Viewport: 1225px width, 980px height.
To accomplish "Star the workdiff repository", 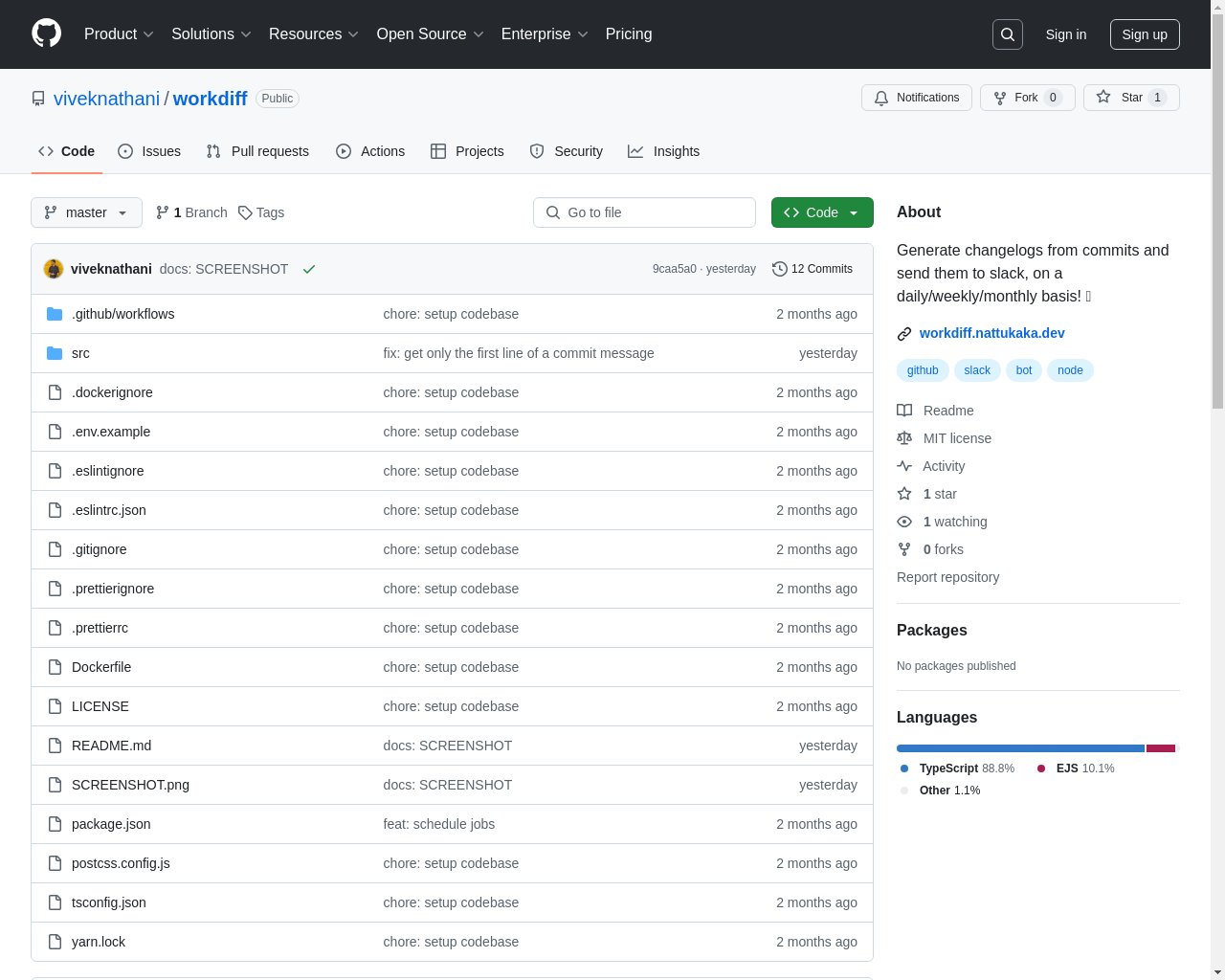I will [x=1131, y=98].
